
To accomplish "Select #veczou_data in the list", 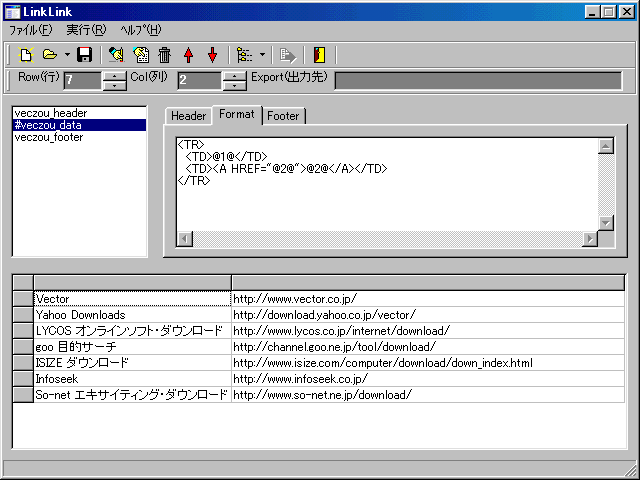I will point(80,125).
